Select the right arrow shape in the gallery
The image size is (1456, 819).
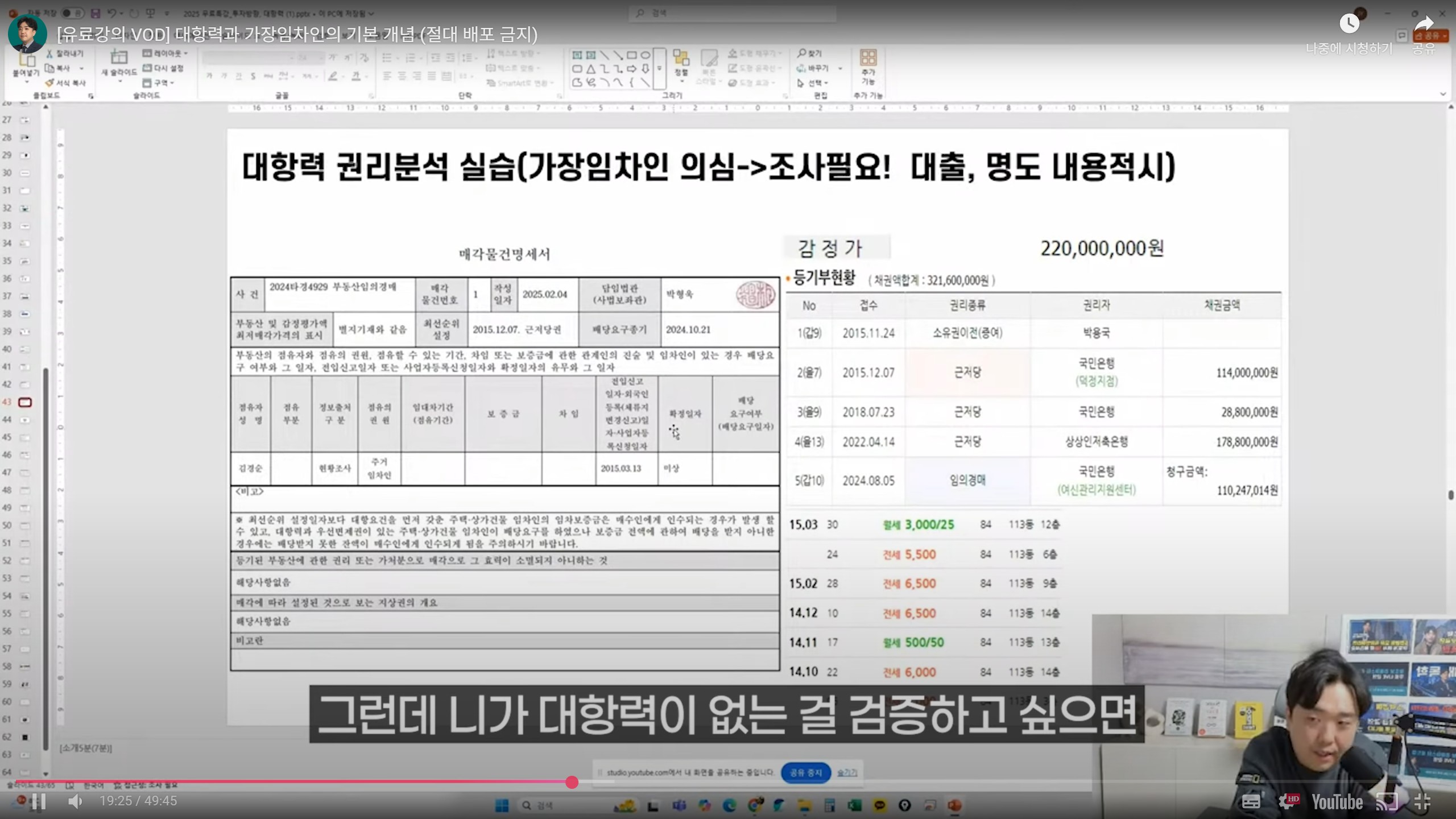point(632,69)
